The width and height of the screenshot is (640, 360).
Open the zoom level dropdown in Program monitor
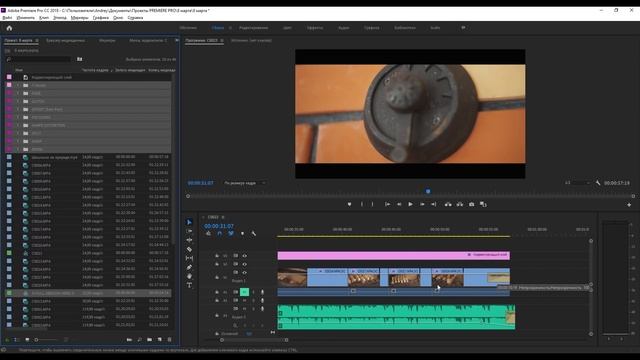point(244,183)
